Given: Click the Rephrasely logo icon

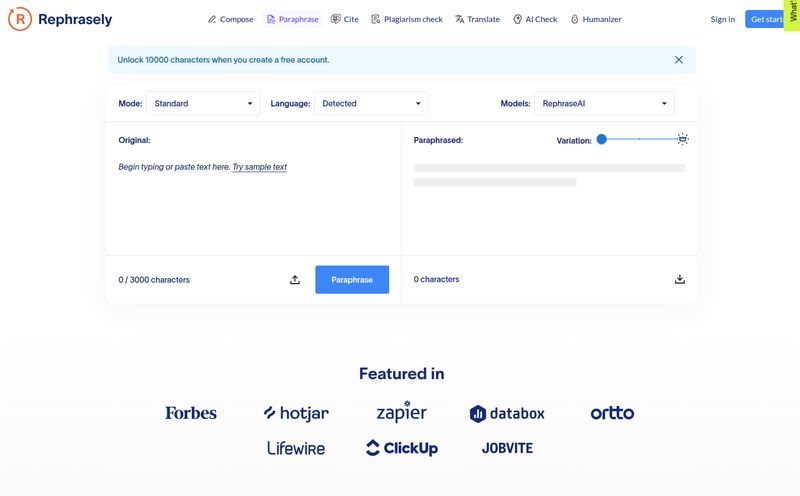Looking at the screenshot, I should (20, 19).
